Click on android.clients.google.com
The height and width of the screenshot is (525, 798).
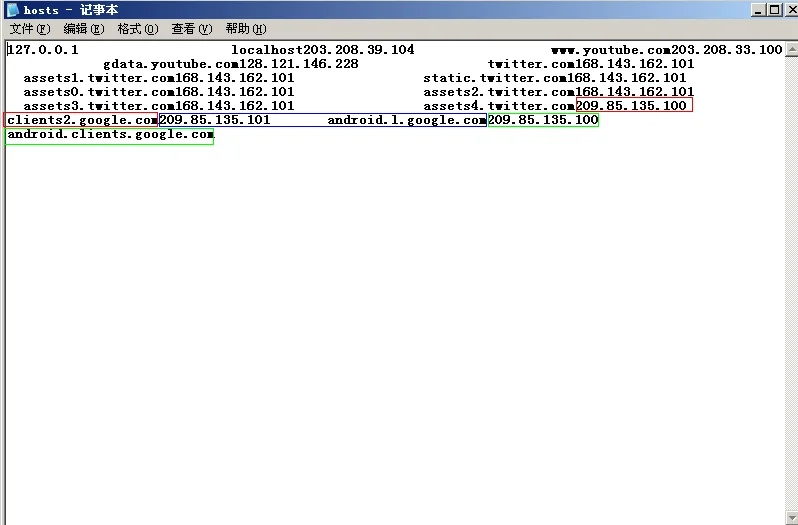[x=110, y=135]
